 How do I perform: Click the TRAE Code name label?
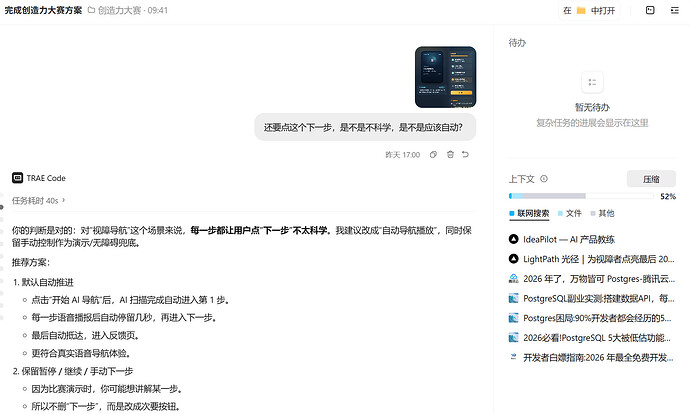click(46, 178)
